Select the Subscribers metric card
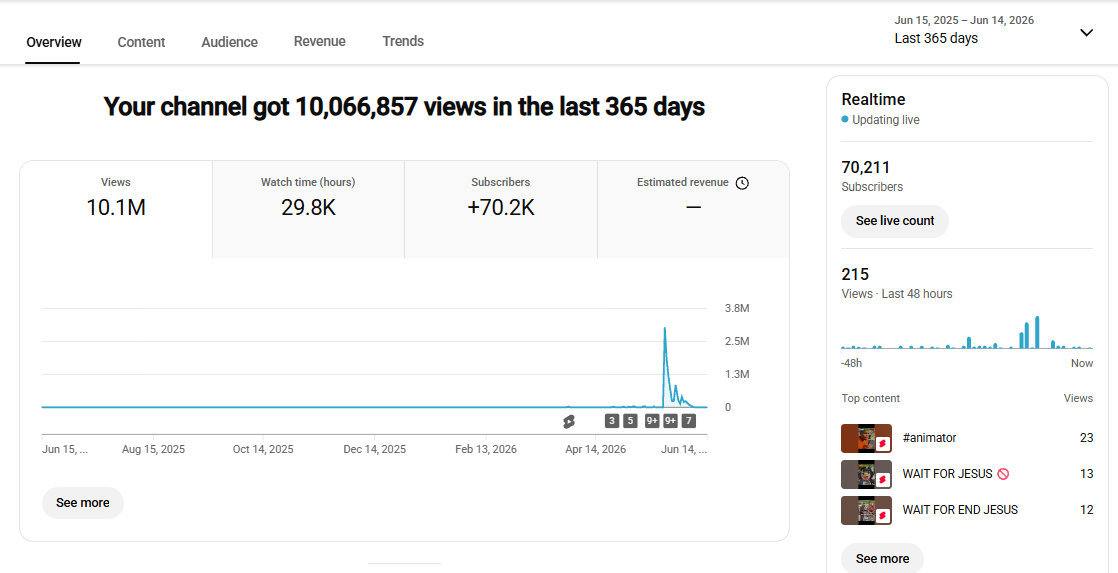Image resolution: width=1118 pixels, height=573 pixels. [x=501, y=209]
